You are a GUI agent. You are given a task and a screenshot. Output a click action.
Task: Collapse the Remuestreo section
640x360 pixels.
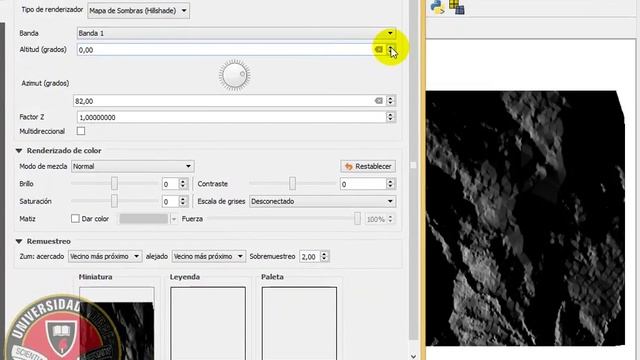point(19,241)
